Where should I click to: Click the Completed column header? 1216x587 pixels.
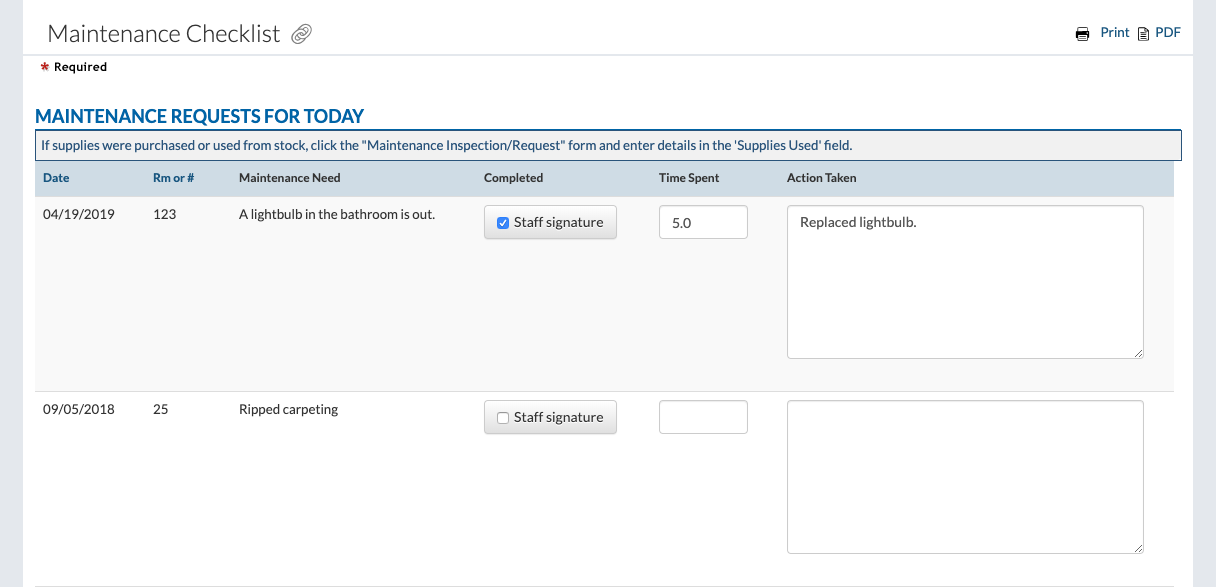[x=513, y=178]
